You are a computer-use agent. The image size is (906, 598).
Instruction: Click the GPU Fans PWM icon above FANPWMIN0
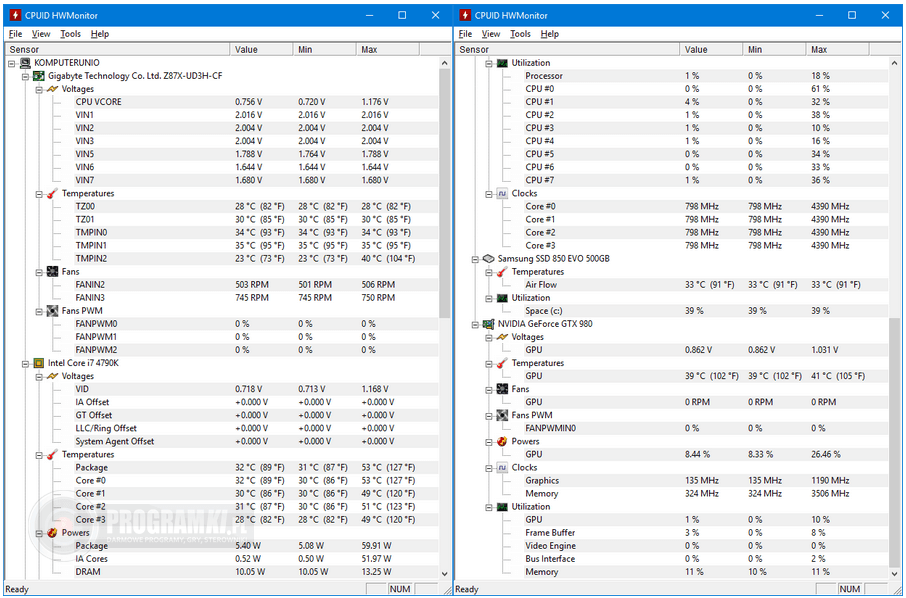(503, 415)
